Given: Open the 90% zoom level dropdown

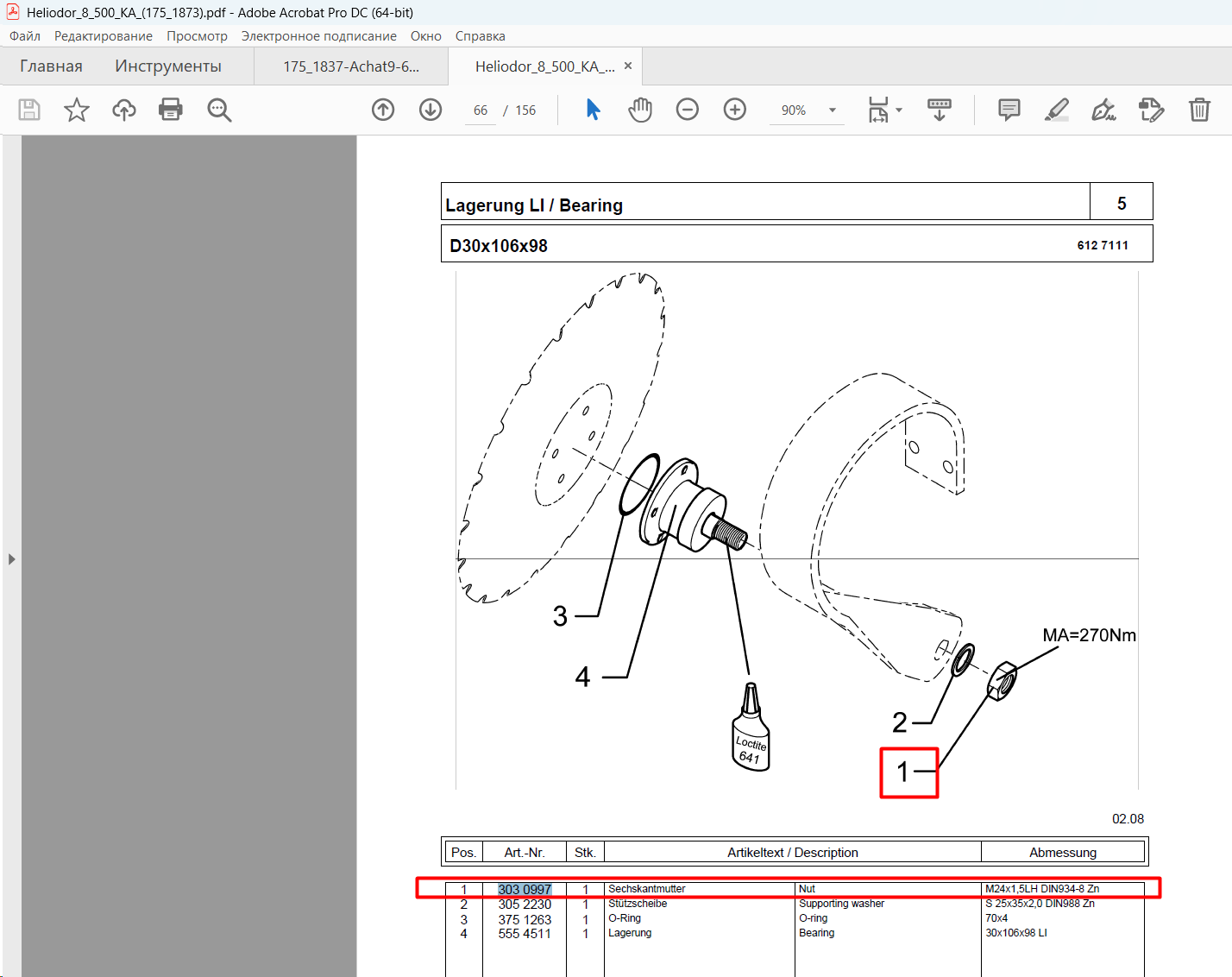Looking at the screenshot, I should [x=833, y=110].
